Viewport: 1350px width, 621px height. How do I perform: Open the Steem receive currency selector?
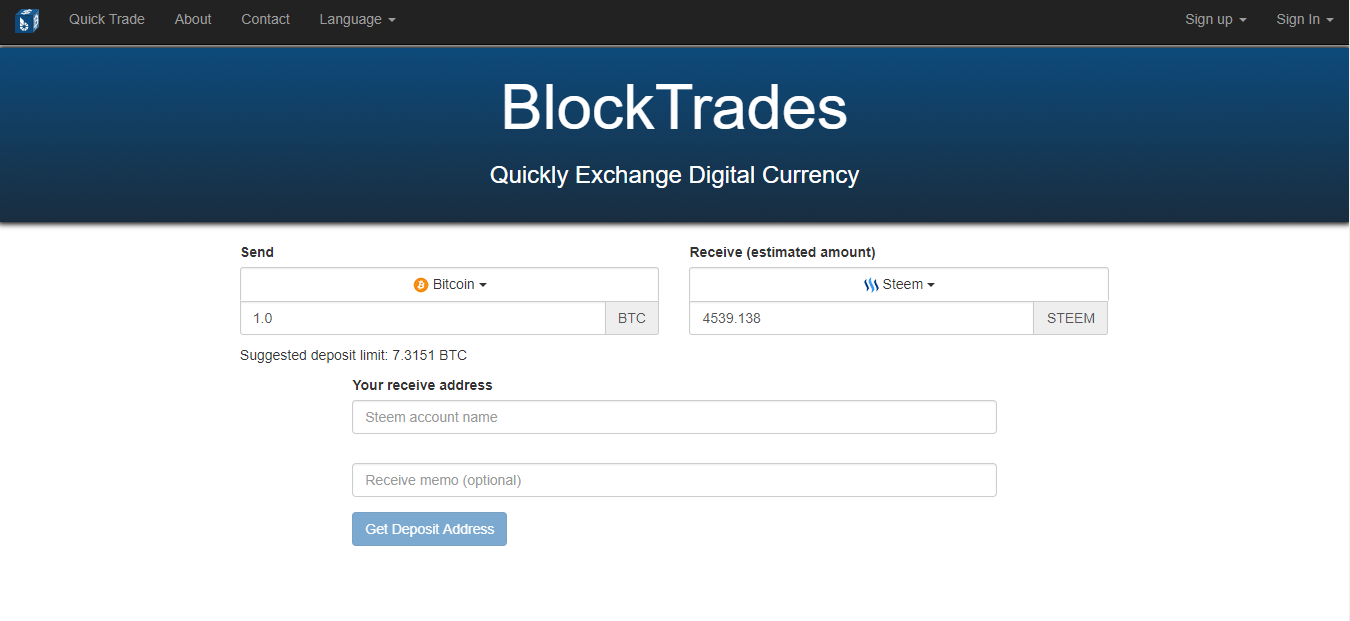898,284
